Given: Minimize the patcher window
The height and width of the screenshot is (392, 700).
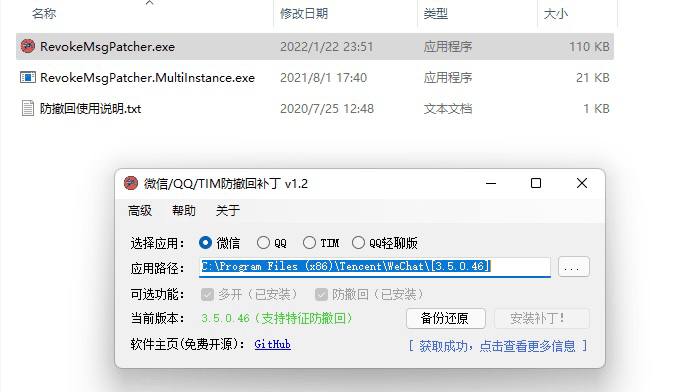Looking at the screenshot, I should [491, 183].
